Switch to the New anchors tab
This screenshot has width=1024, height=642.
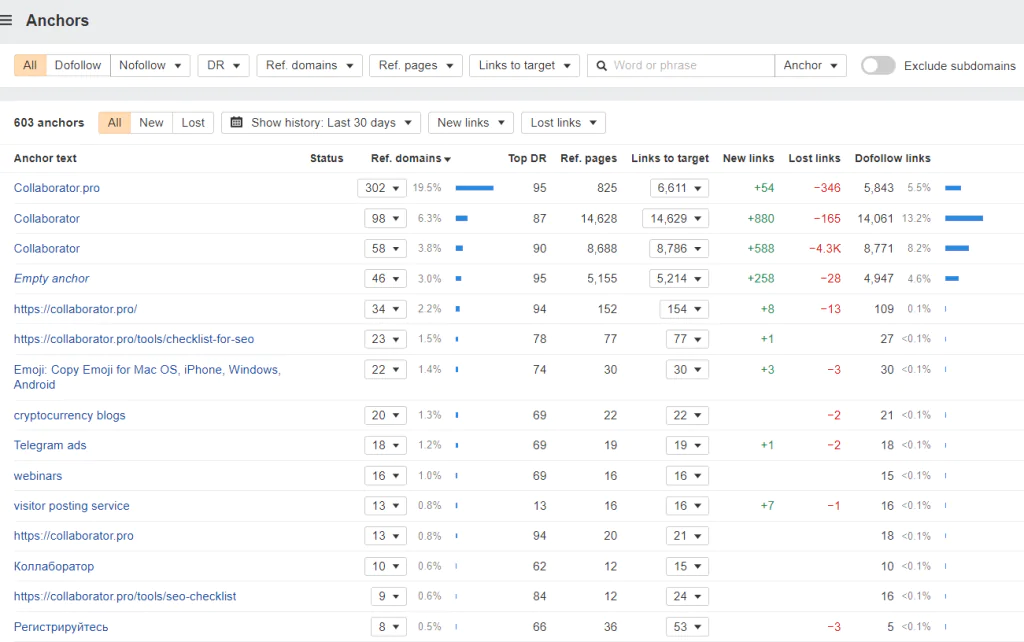pyautogui.click(x=151, y=123)
